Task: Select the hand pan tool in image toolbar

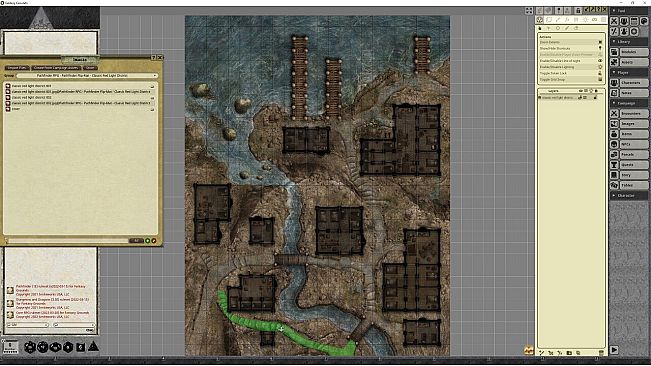Action: click(x=540, y=28)
